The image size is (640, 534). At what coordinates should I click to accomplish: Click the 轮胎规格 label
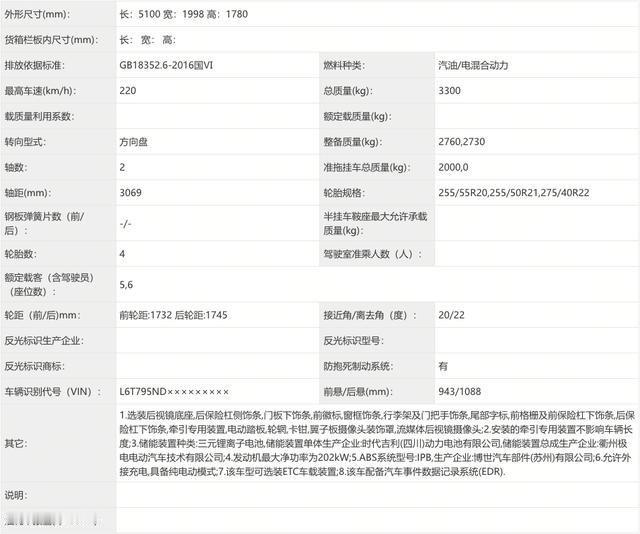point(344,193)
